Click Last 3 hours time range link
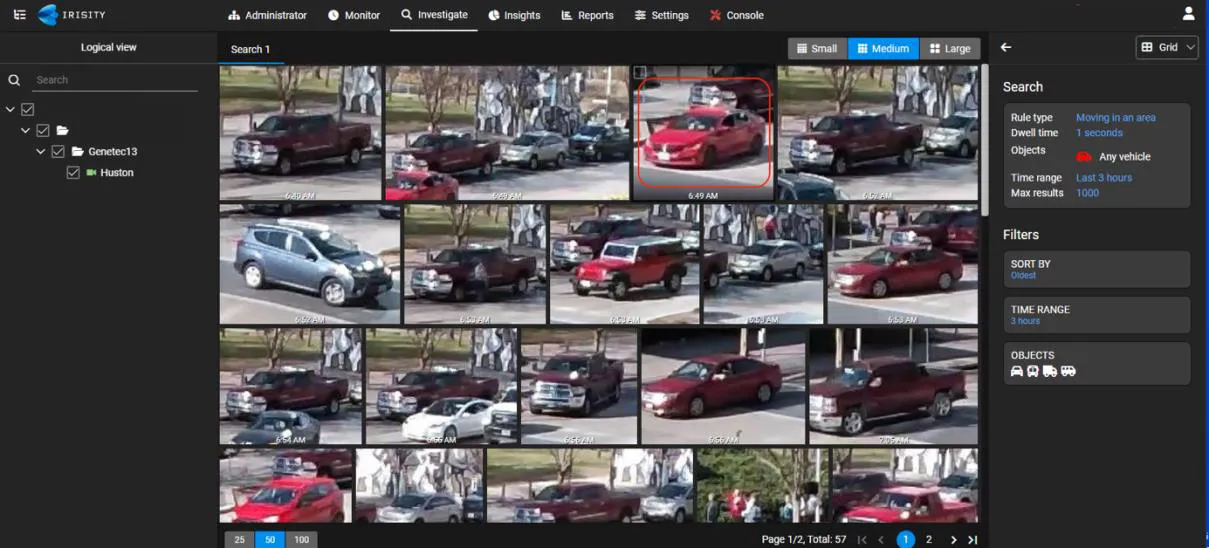The height and width of the screenshot is (548, 1209). click(1104, 178)
